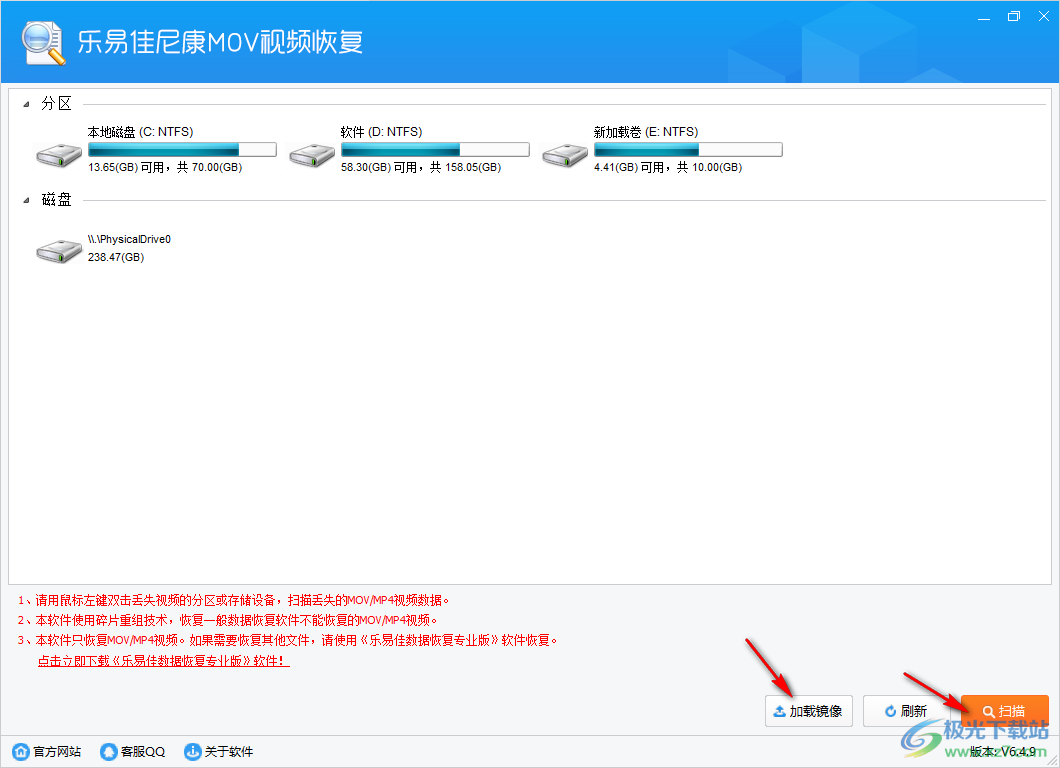Viewport: 1060px width, 768px height.
Task: Click the magnifier app logo icon
Action: click(x=43, y=43)
